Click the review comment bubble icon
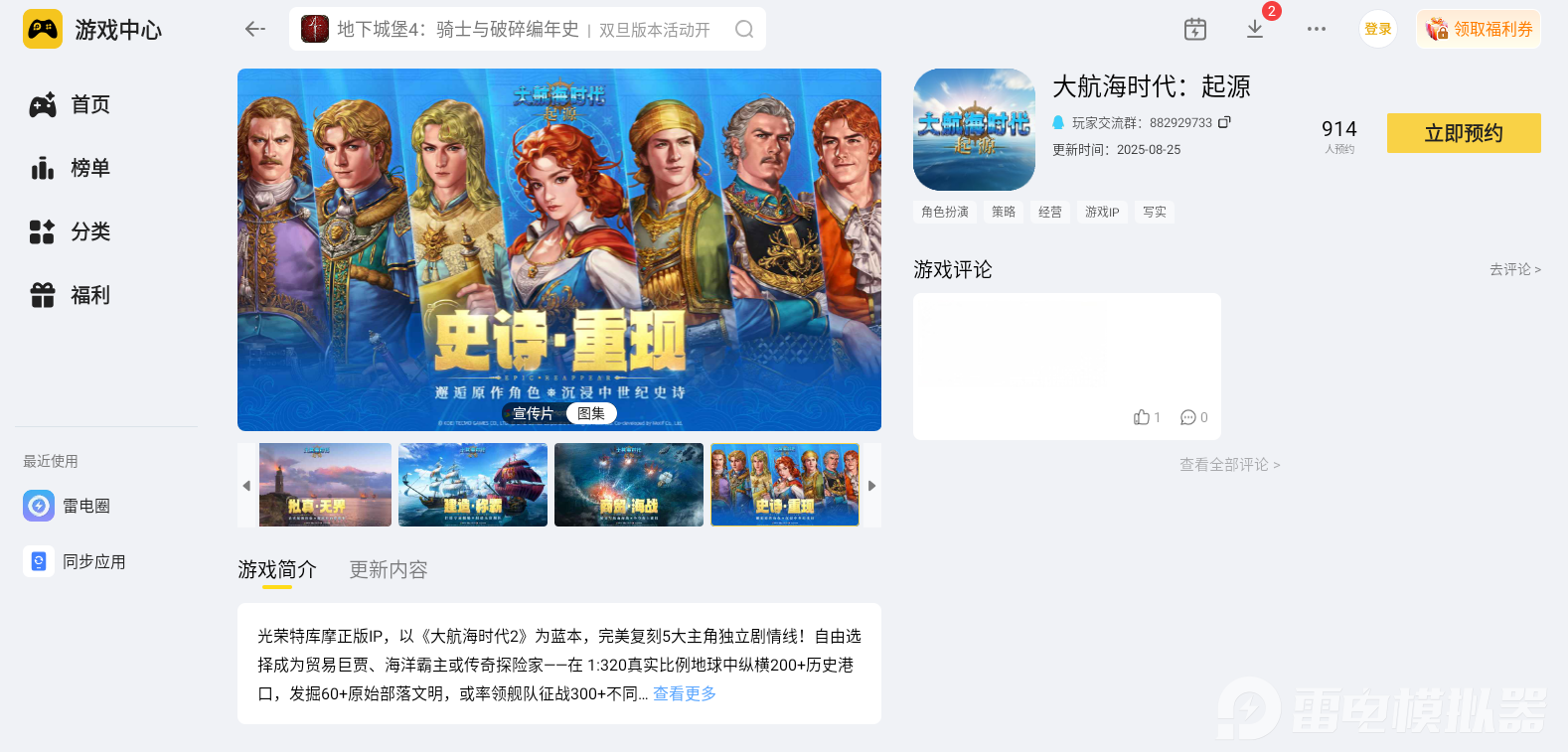The image size is (1568, 752). (x=1188, y=417)
